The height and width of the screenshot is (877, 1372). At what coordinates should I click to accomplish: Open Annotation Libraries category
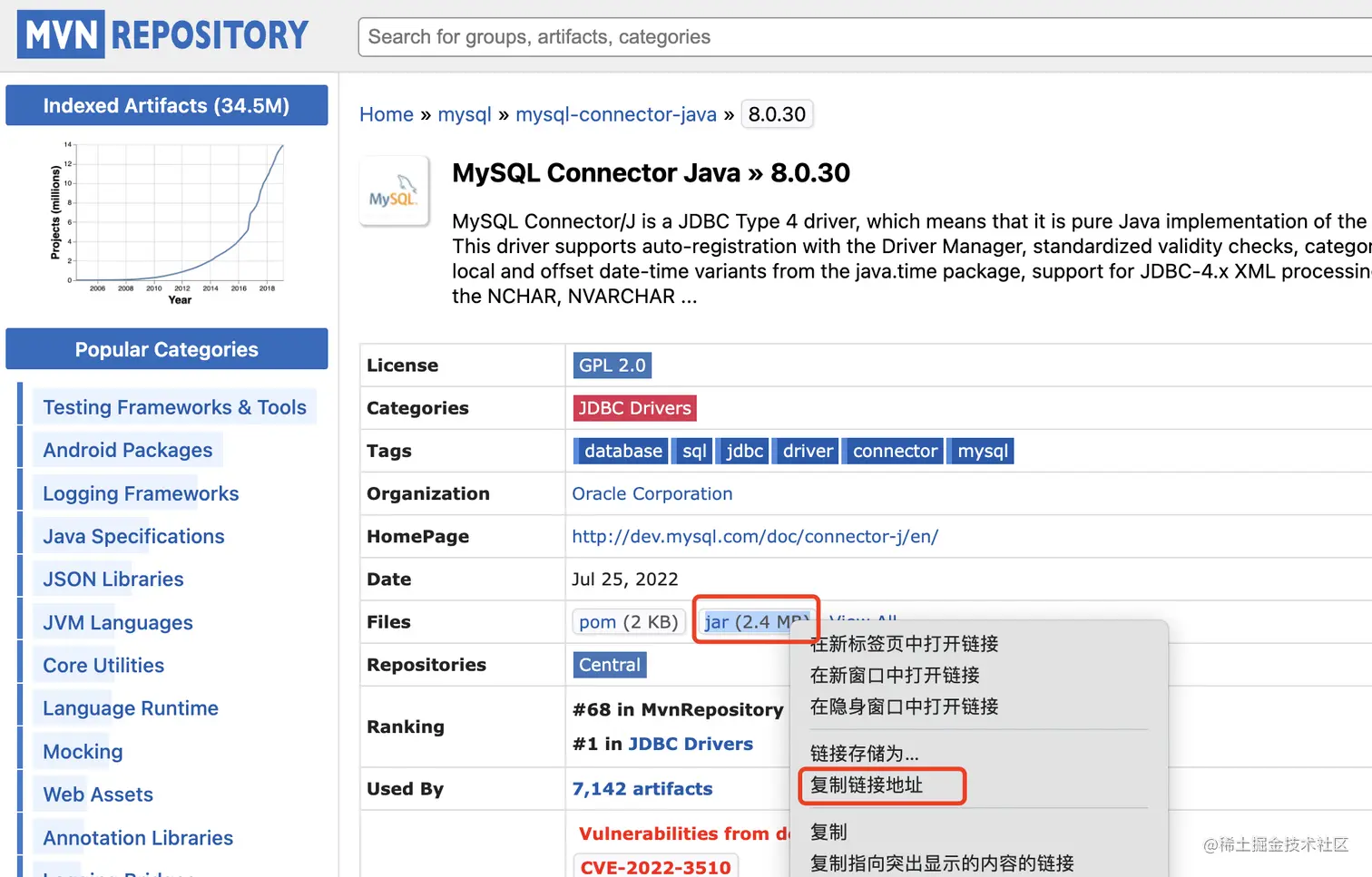pyautogui.click(x=138, y=837)
